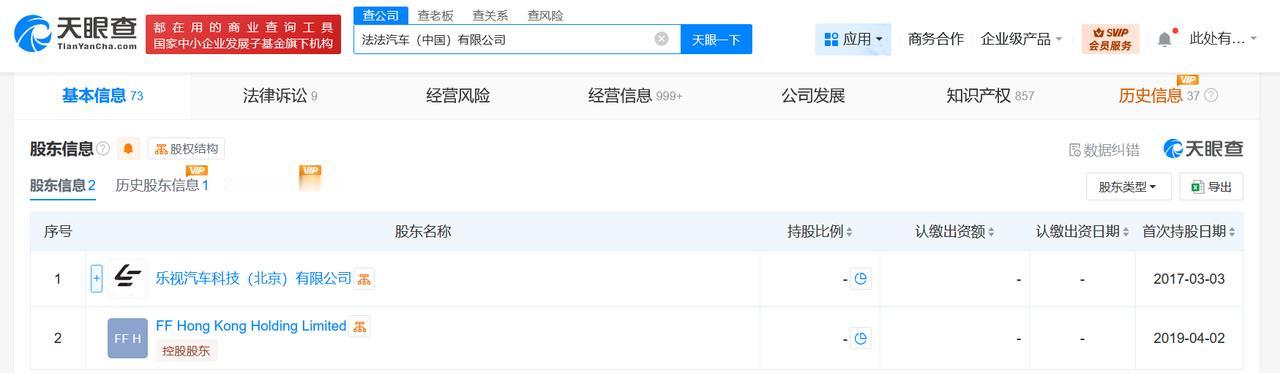Open the 经营信息 tab
This screenshot has height=373, width=1280.
(x=635, y=96)
